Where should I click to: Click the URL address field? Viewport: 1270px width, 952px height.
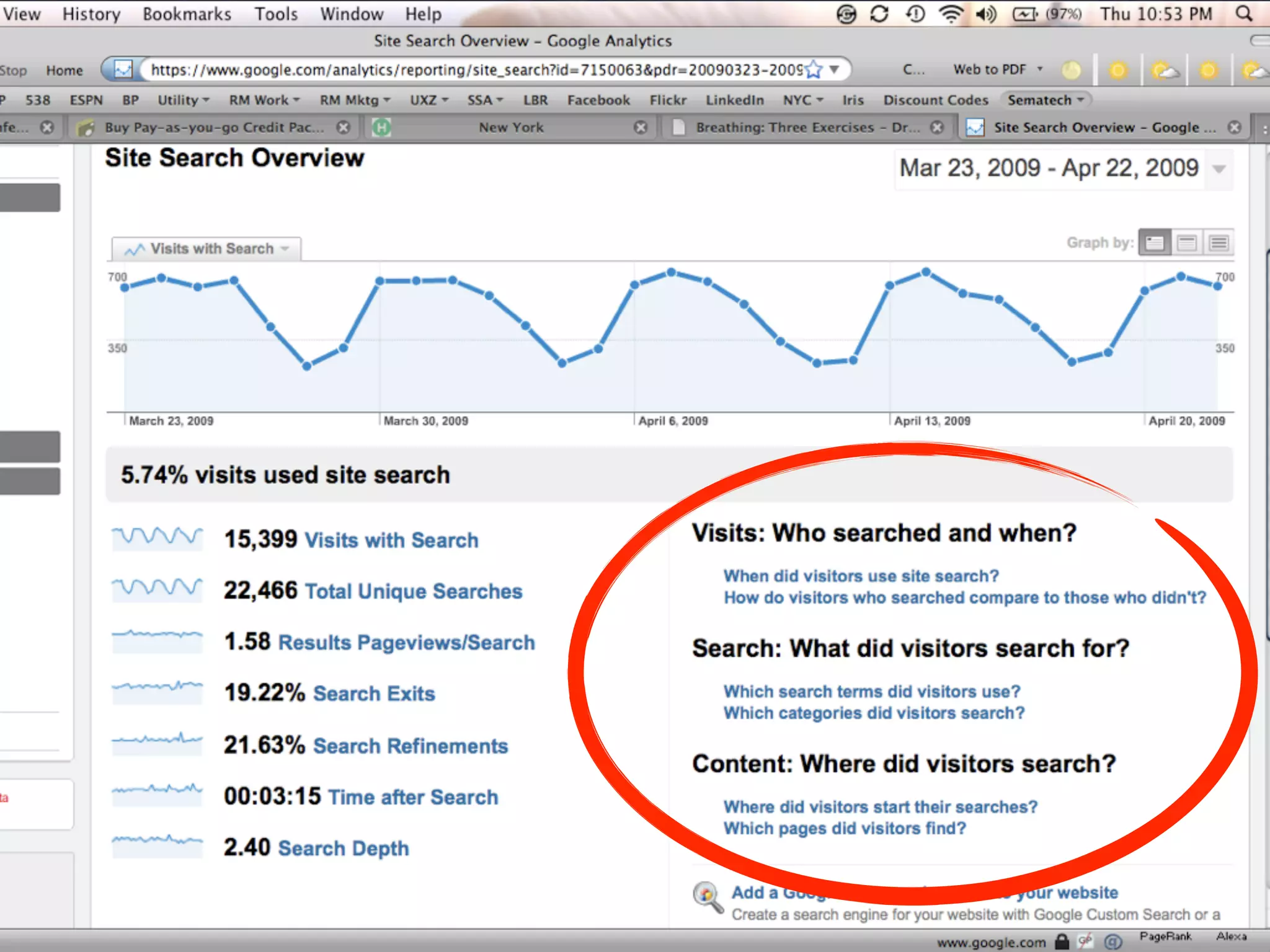tap(471, 69)
